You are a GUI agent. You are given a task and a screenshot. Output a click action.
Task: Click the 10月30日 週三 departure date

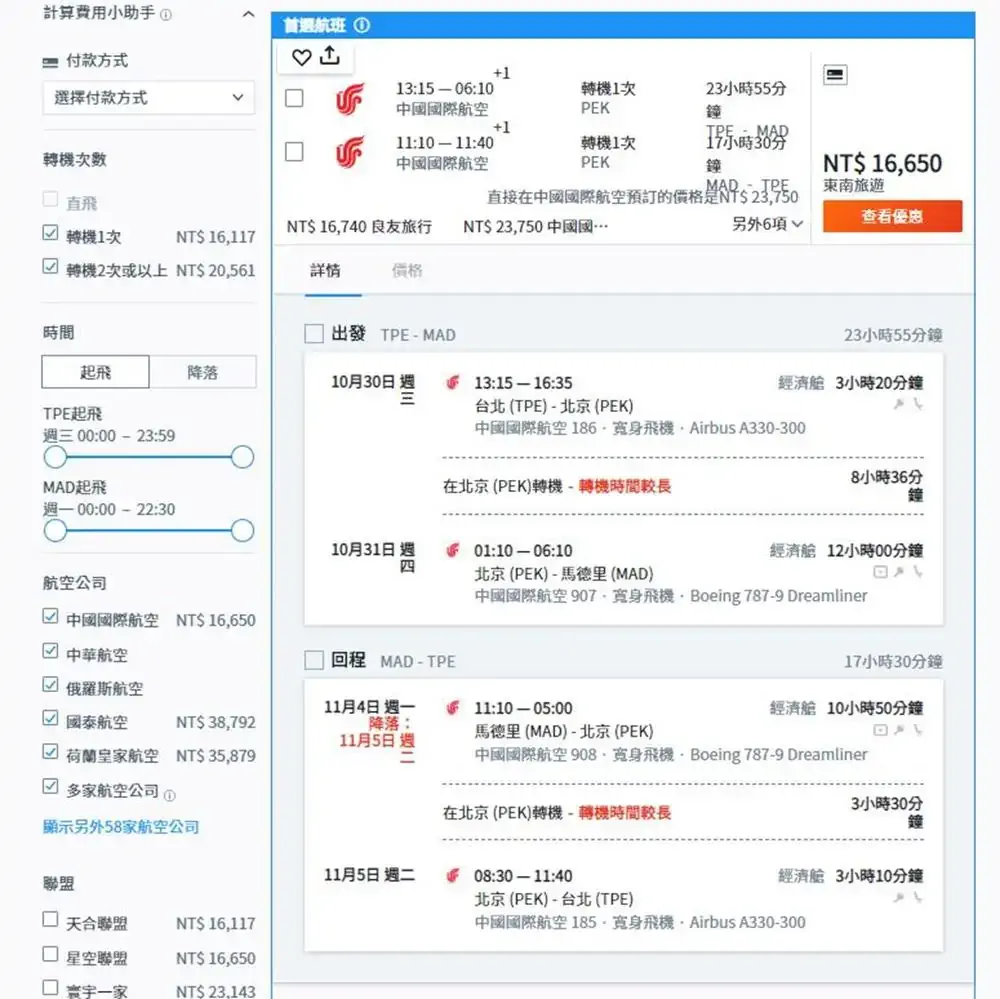click(x=373, y=390)
